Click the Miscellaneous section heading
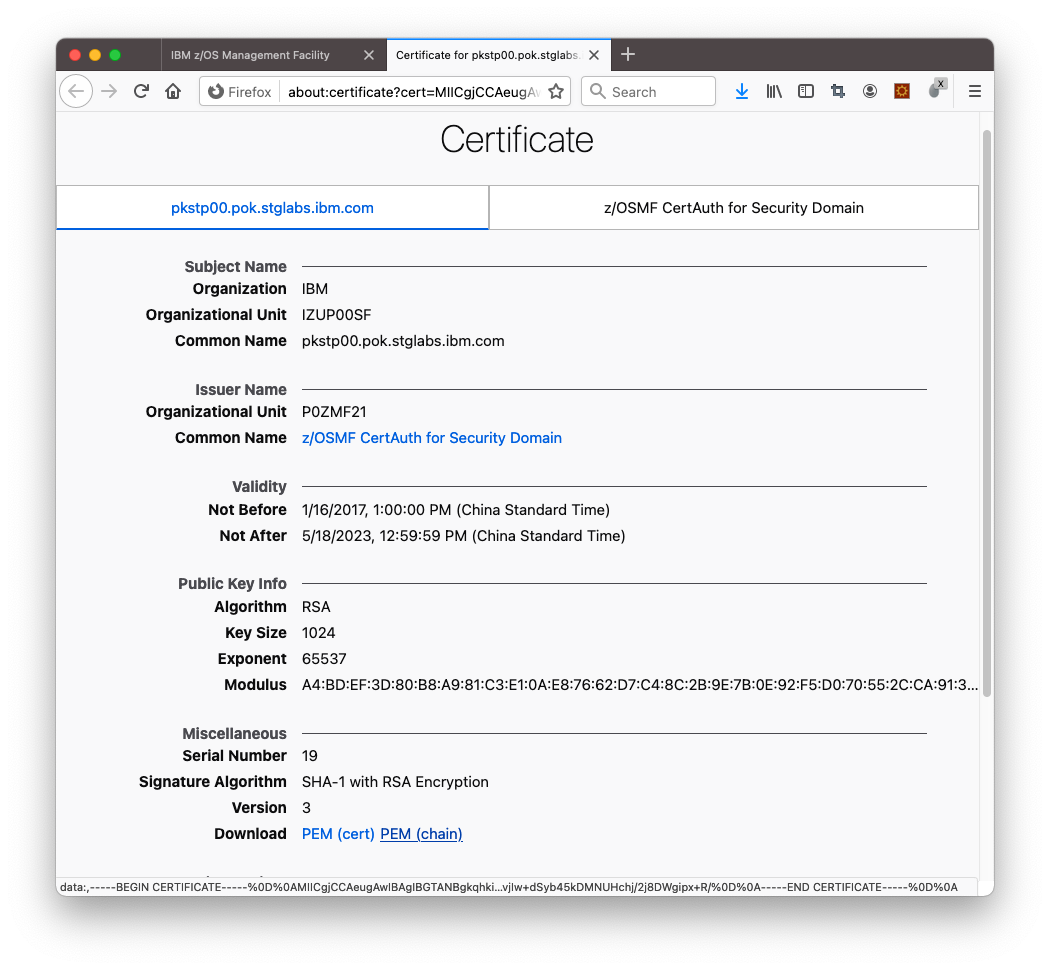Image resolution: width=1050 pixels, height=970 pixels. (234, 734)
